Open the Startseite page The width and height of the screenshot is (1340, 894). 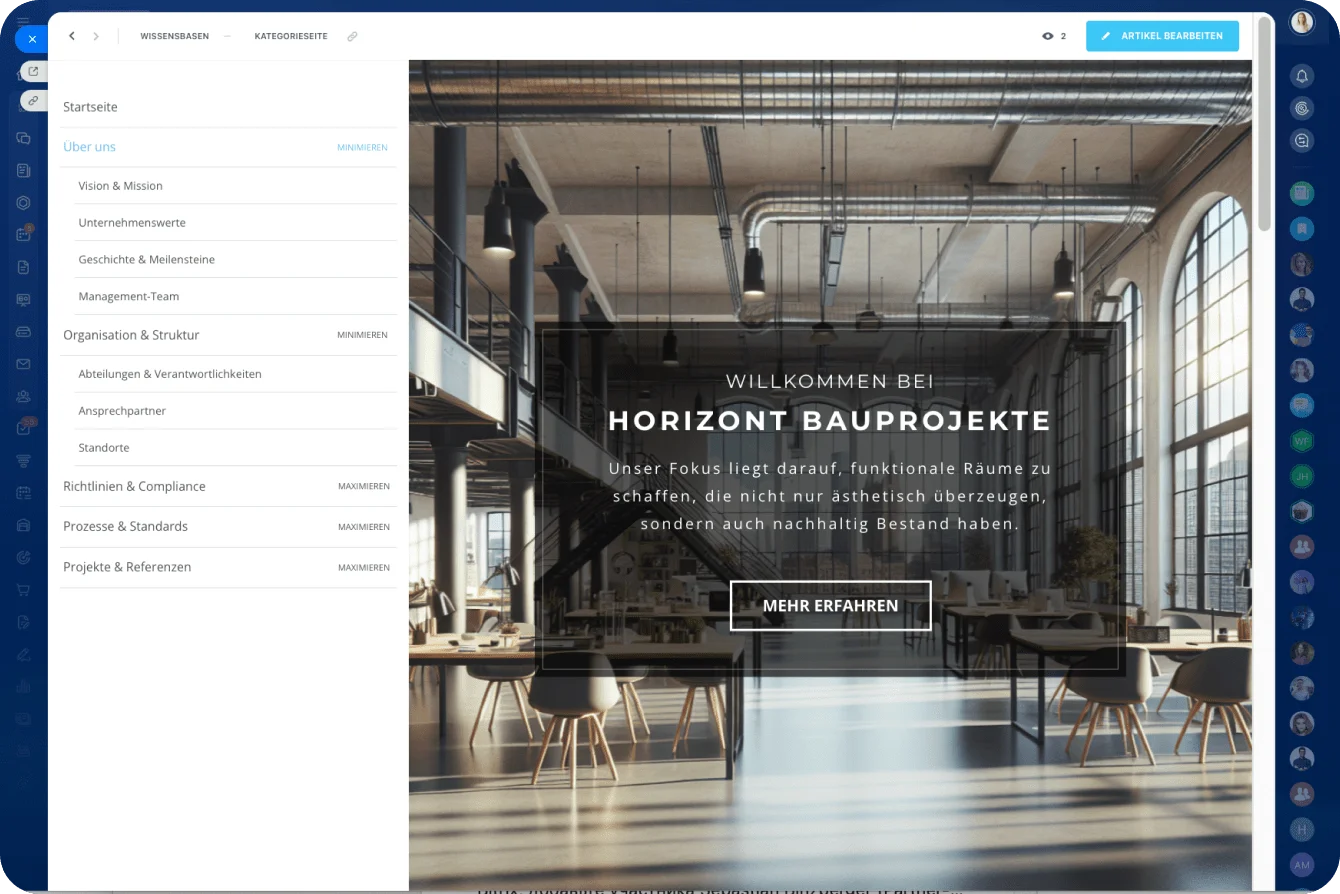click(x=90, y=107)
